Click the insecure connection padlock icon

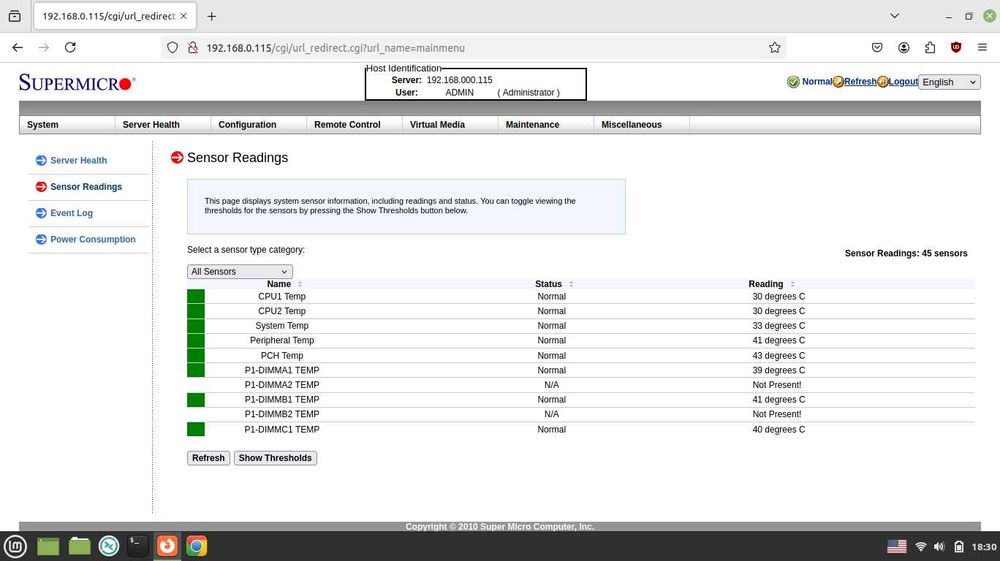(x=193, y=47)
